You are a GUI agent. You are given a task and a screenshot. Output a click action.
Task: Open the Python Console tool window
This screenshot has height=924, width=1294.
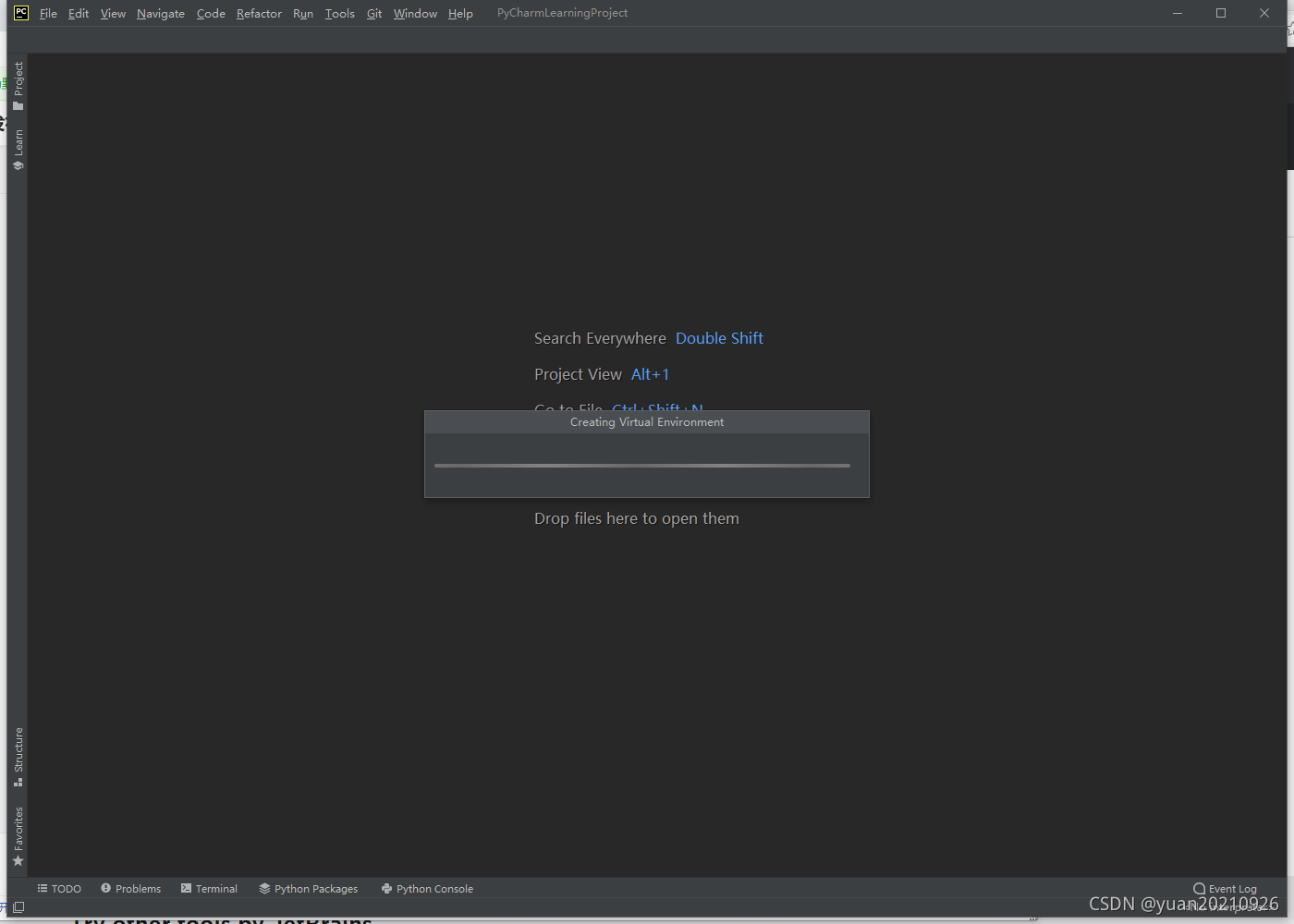[427, 888]
